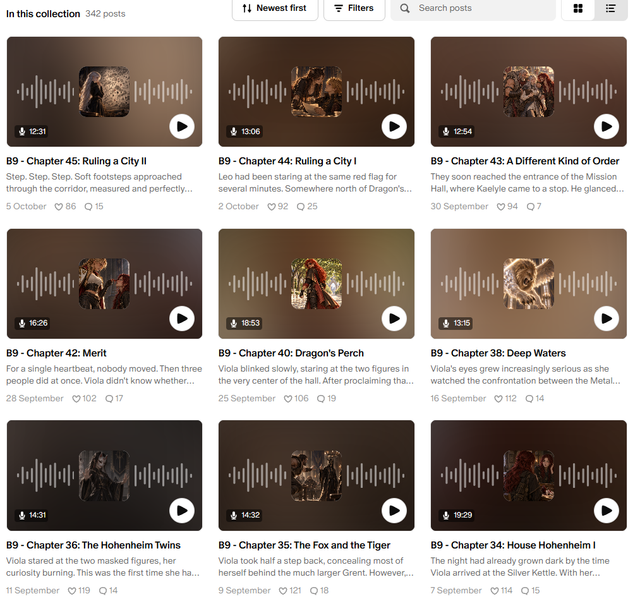640x608 pixels.
Task: Click the 19:29 duration badge
Action: coord(457,515)
